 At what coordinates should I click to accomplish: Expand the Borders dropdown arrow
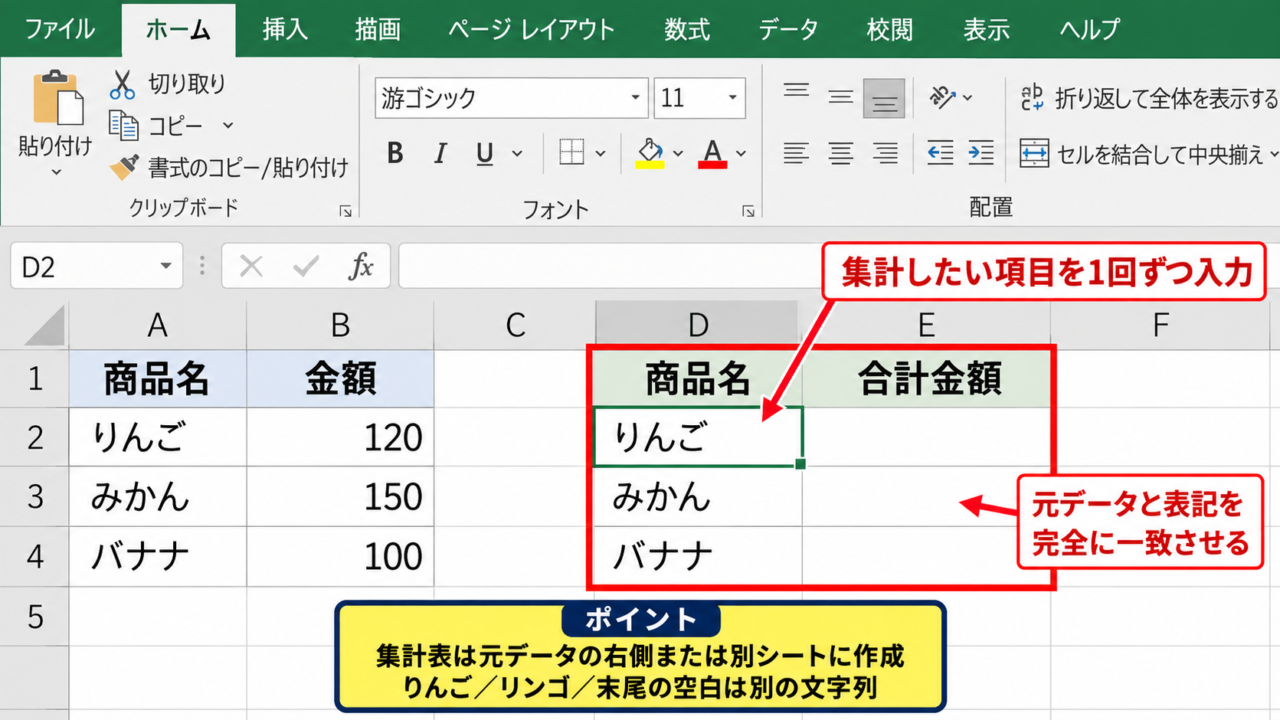tap(600, 154)
